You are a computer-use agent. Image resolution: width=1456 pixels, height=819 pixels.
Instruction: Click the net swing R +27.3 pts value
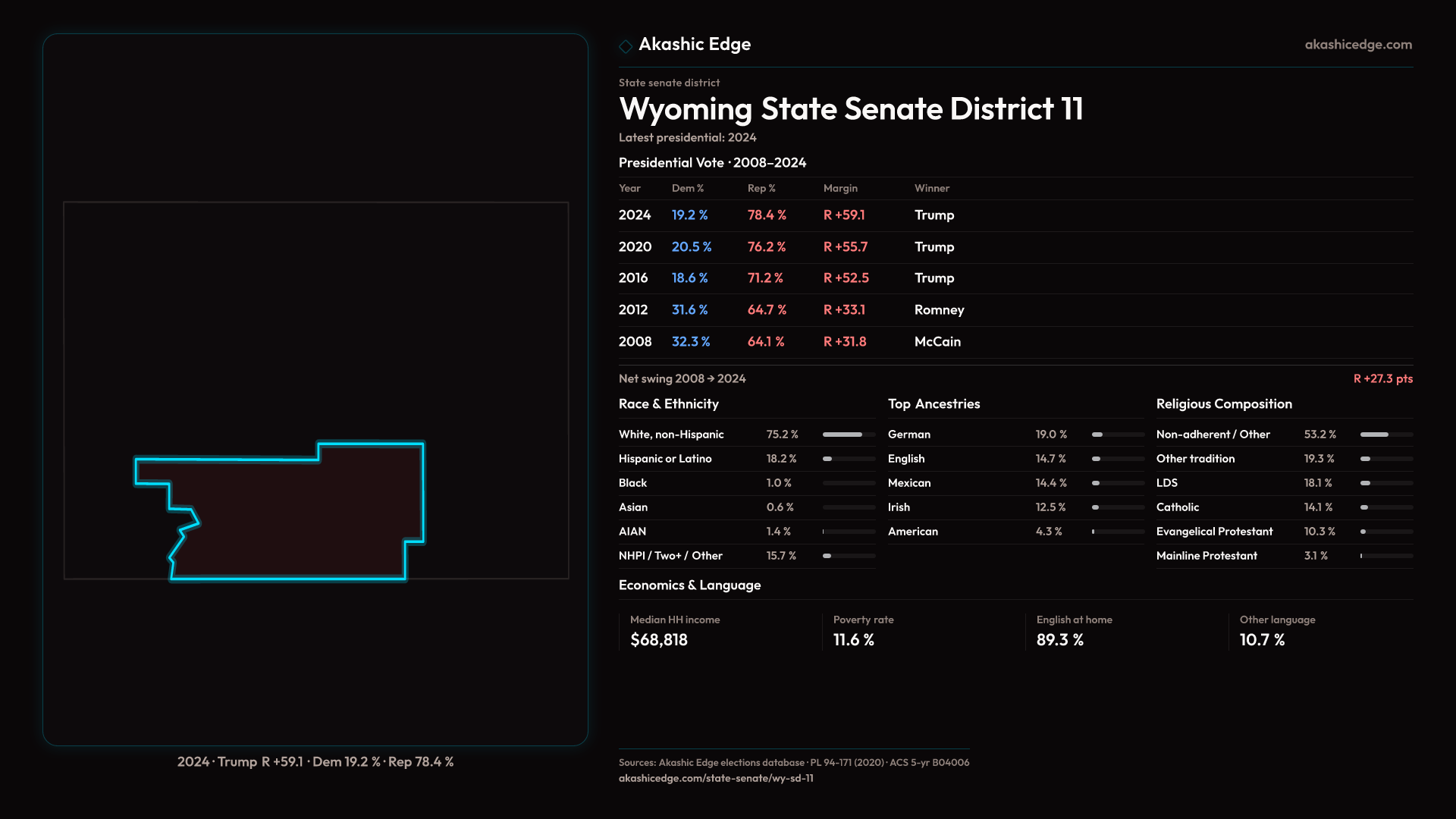click(x=1382, y=378)
